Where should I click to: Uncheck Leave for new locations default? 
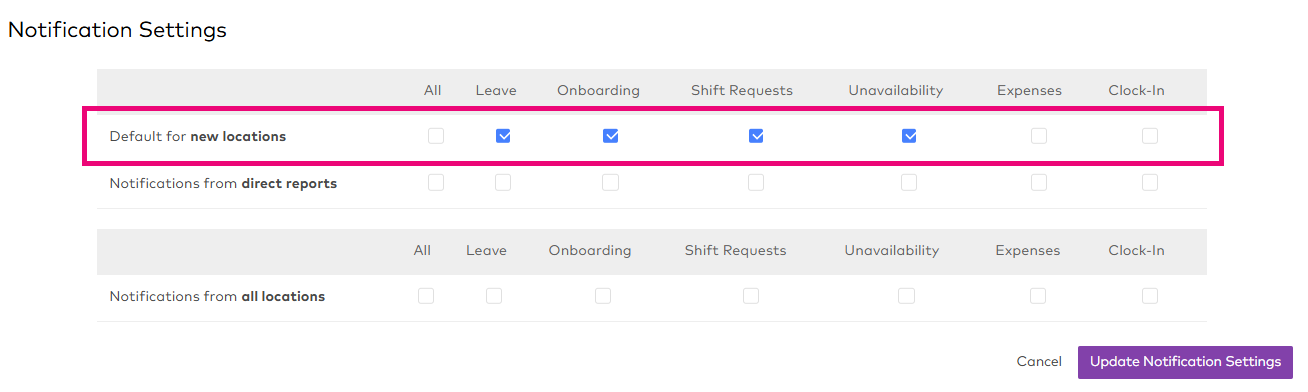(503, 136)
